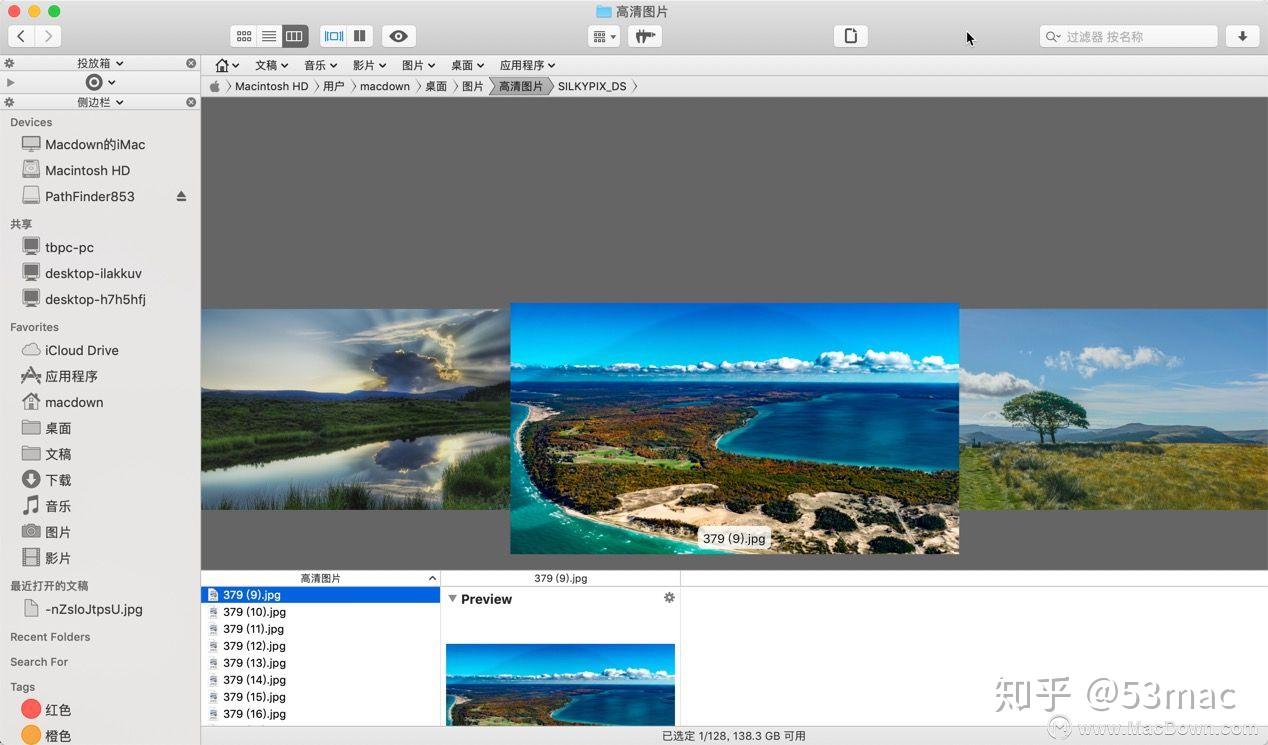The height and width of the screenshot is (745, 1268).
Task: Collapse the Preview disclosure triangle
Action: click(452, 599)
